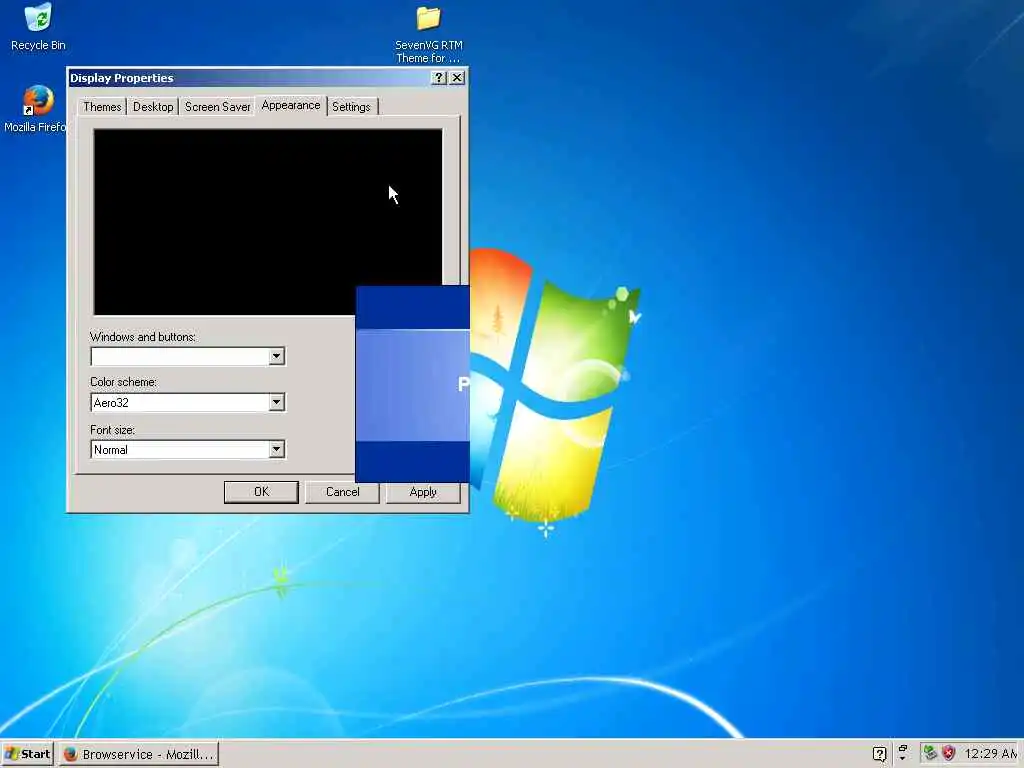Expand the Font size dropdown arrow
Image resolution: width=1024 pixels, height=768 pixels.
tap(276, 449)
